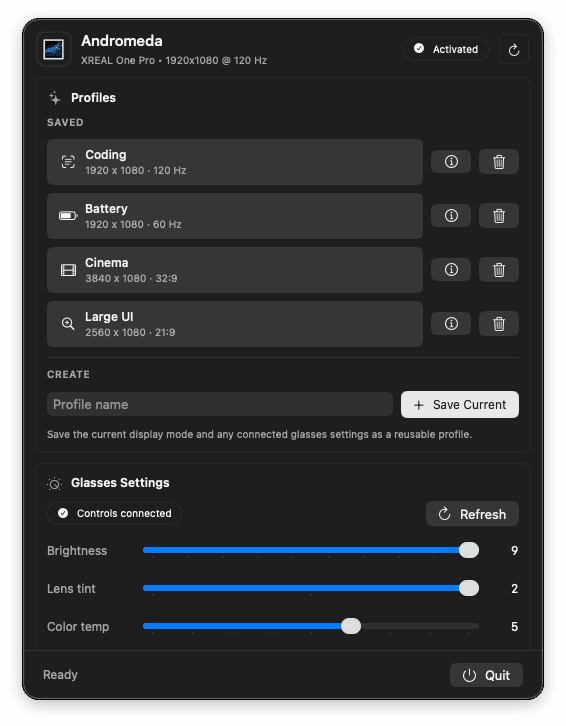Click Save Current button
The height and width of the screenshot is (726, 566).
click(460, 405)
